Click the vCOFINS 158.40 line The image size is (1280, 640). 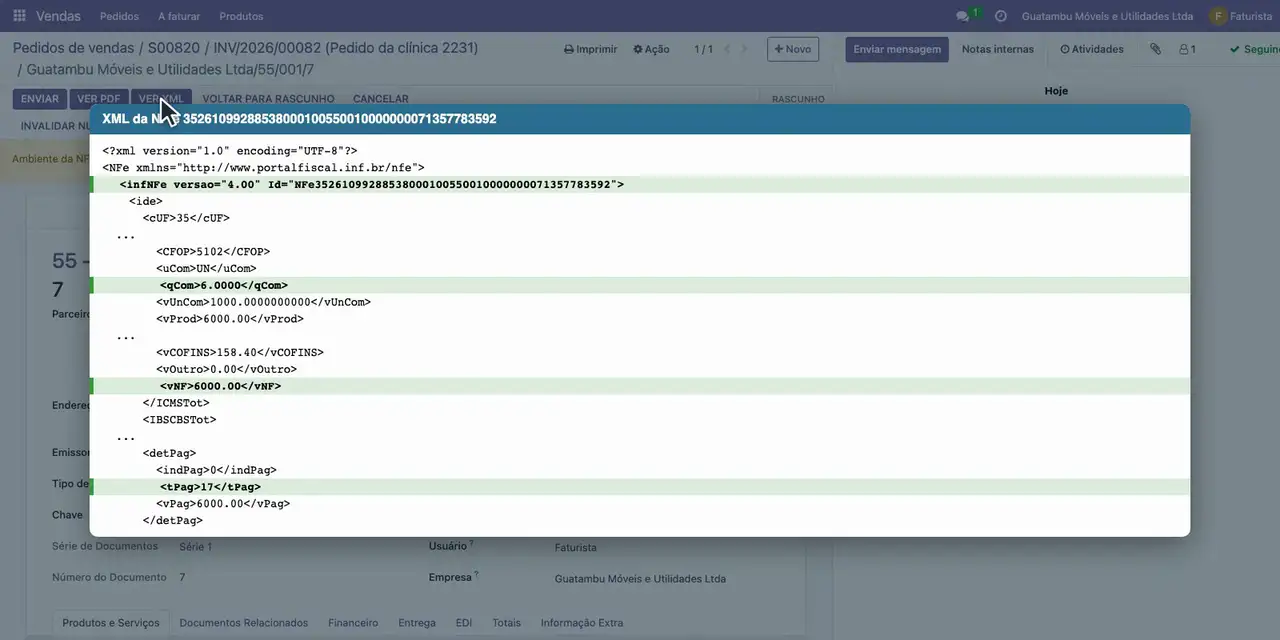240,352
